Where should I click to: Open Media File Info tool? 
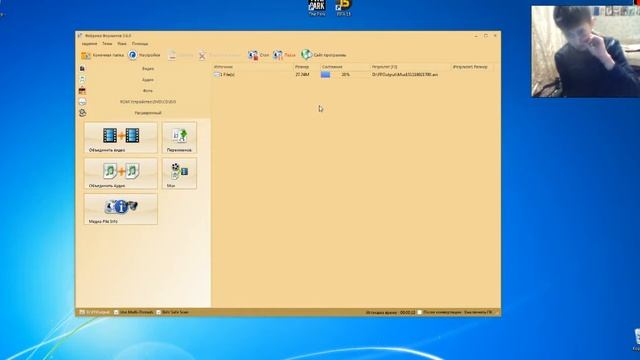121,209
